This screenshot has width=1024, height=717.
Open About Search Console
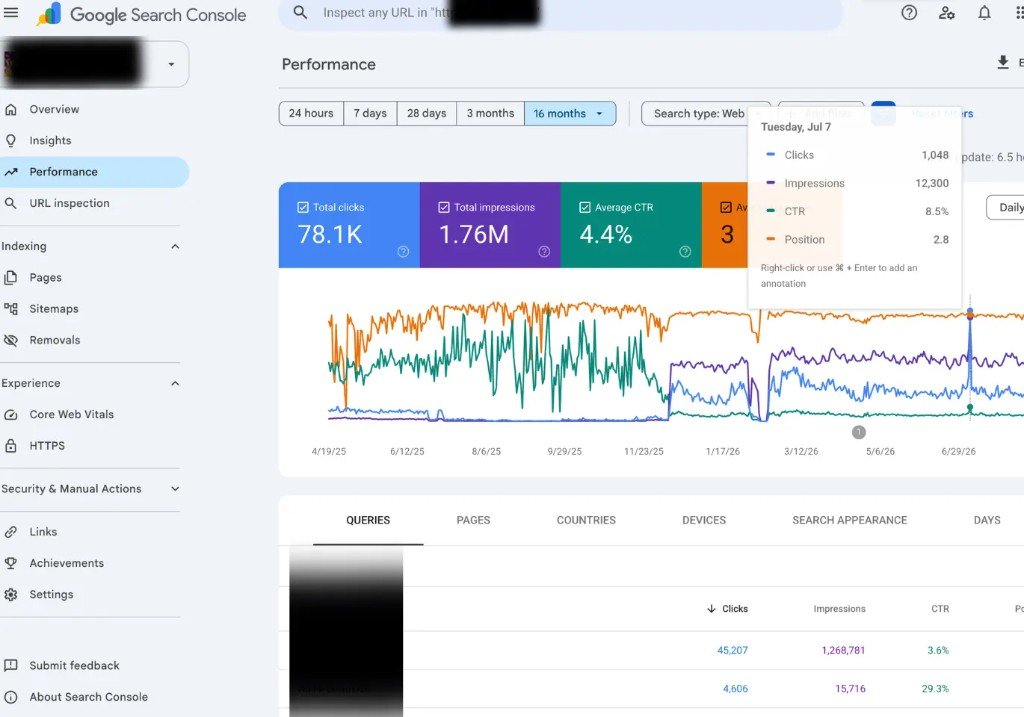pos(89,697)
